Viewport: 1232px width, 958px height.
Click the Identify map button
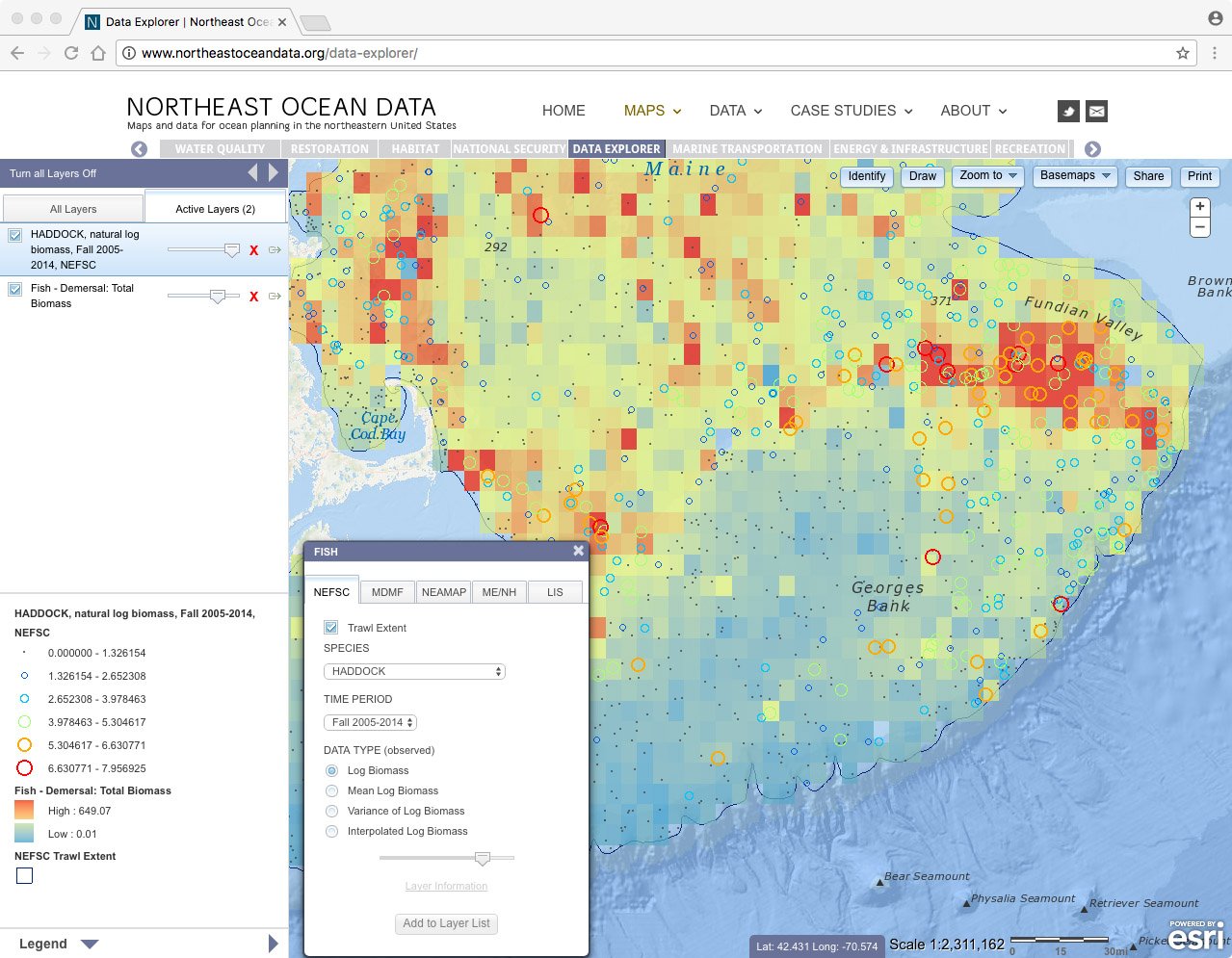(x=867, y=176)
